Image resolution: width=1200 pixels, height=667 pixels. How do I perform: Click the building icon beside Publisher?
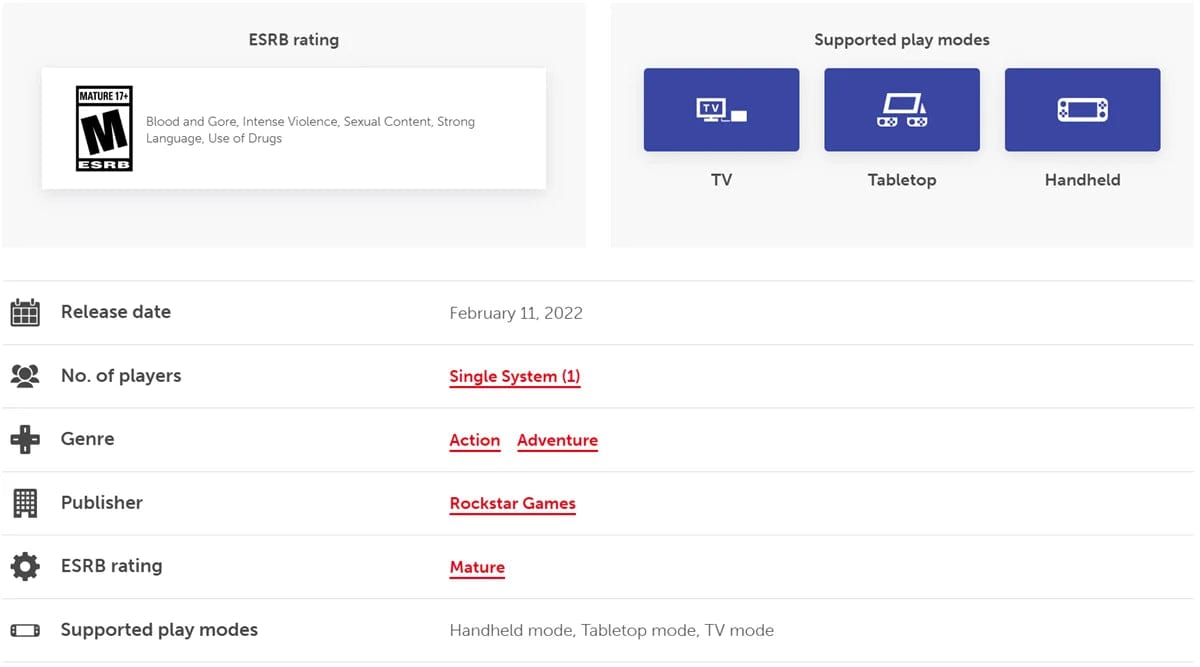coord(25,503)
